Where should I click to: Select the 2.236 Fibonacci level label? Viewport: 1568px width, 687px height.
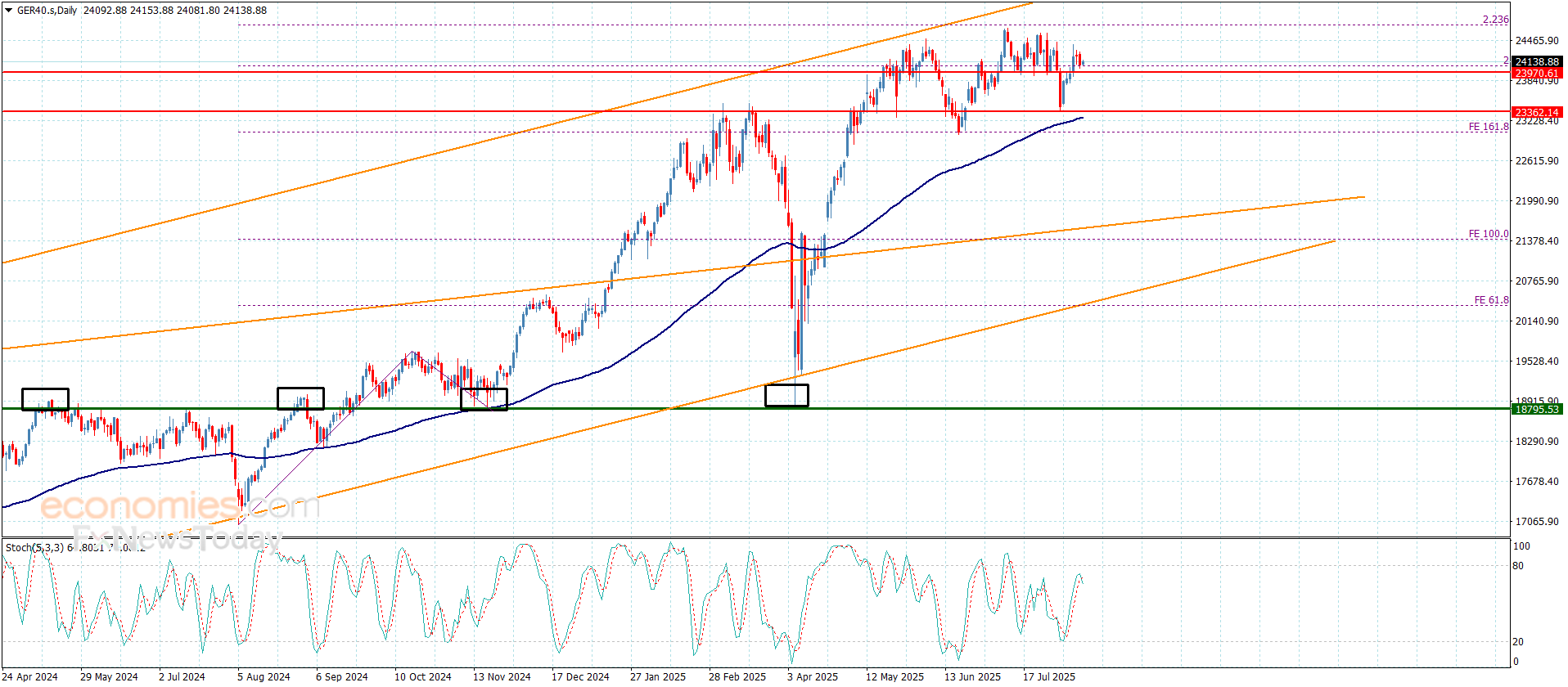[x=1496, y=20]
